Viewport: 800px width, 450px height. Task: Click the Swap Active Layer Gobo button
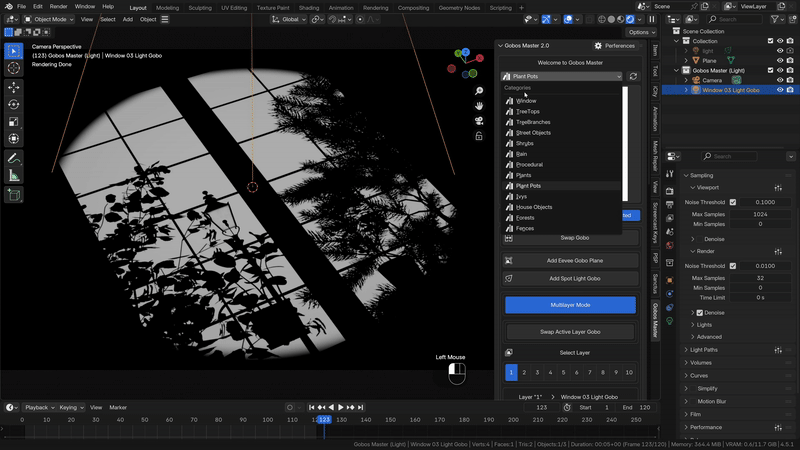click(x=570, y=331)
